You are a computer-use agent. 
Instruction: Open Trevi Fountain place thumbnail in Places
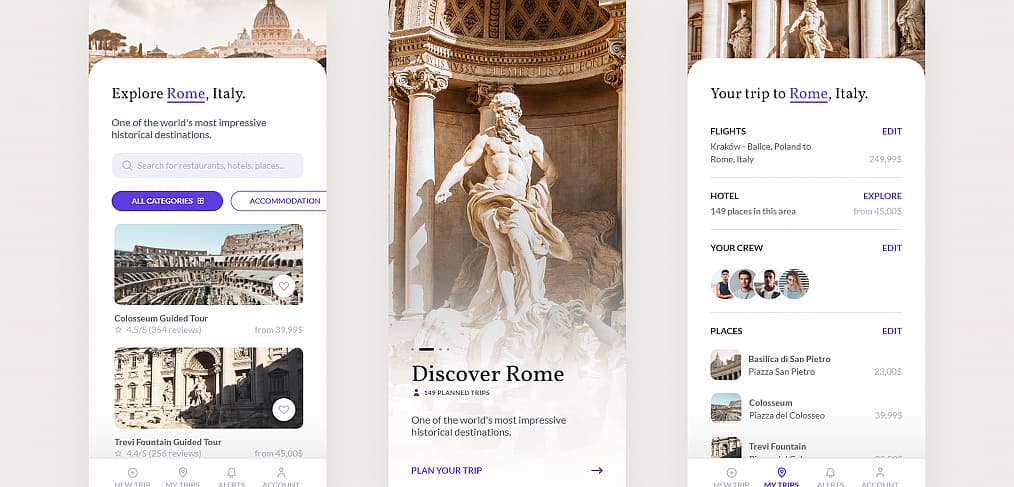click(726, 448)
